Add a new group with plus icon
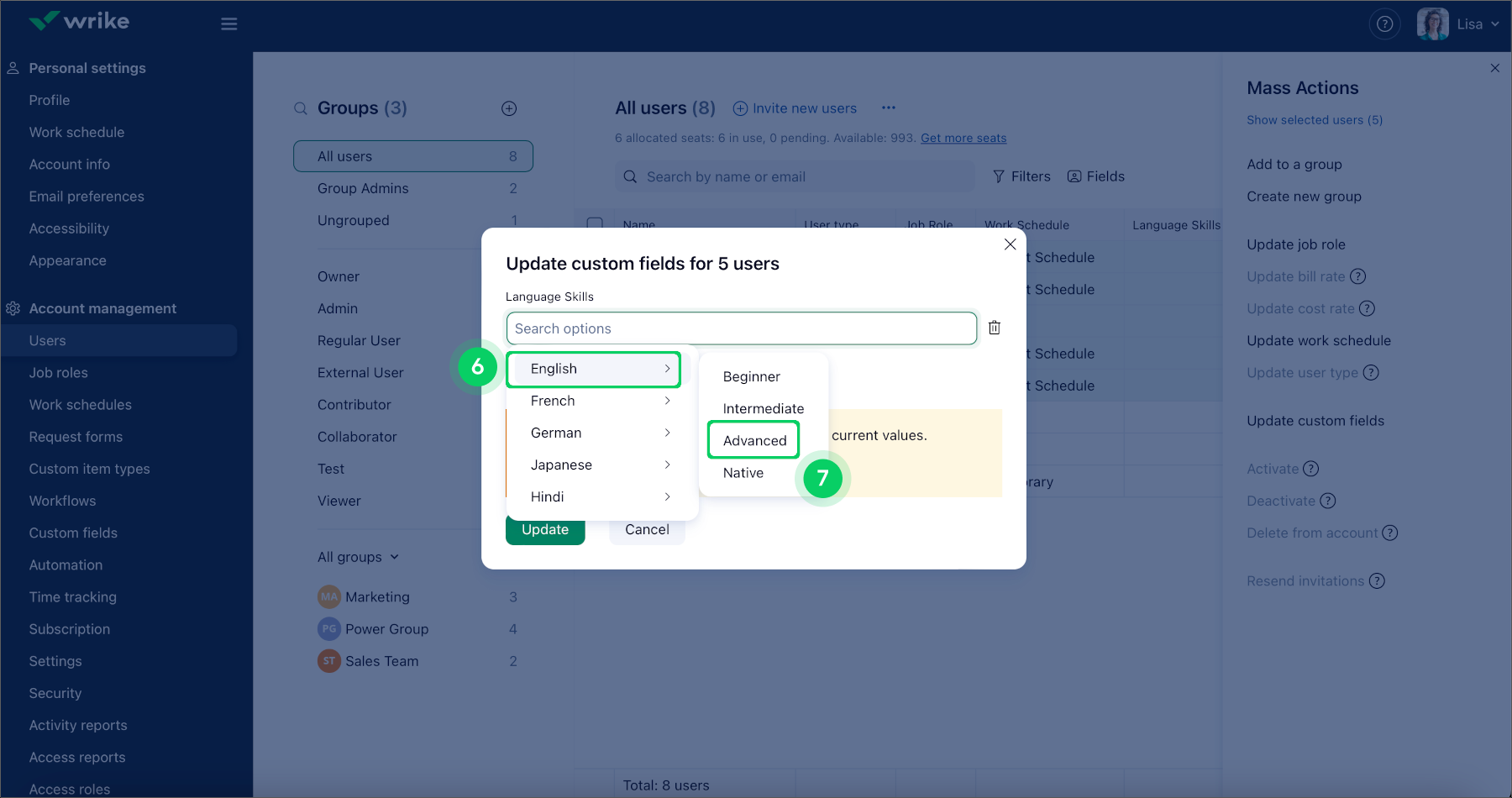The width and height of the screenshot is (1512, 798). [509, 108]
